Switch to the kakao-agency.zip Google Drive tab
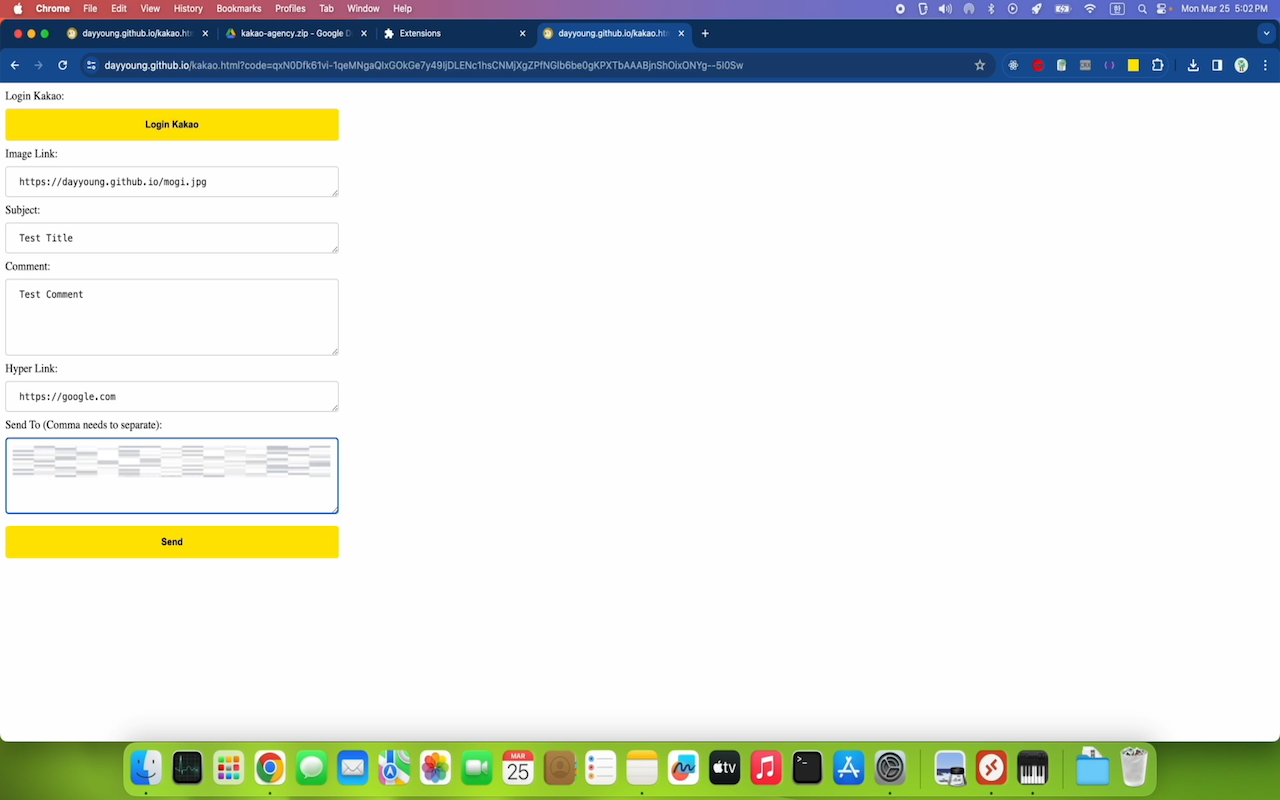Screen dimensions: 1280x800 [x=297, y=33]
